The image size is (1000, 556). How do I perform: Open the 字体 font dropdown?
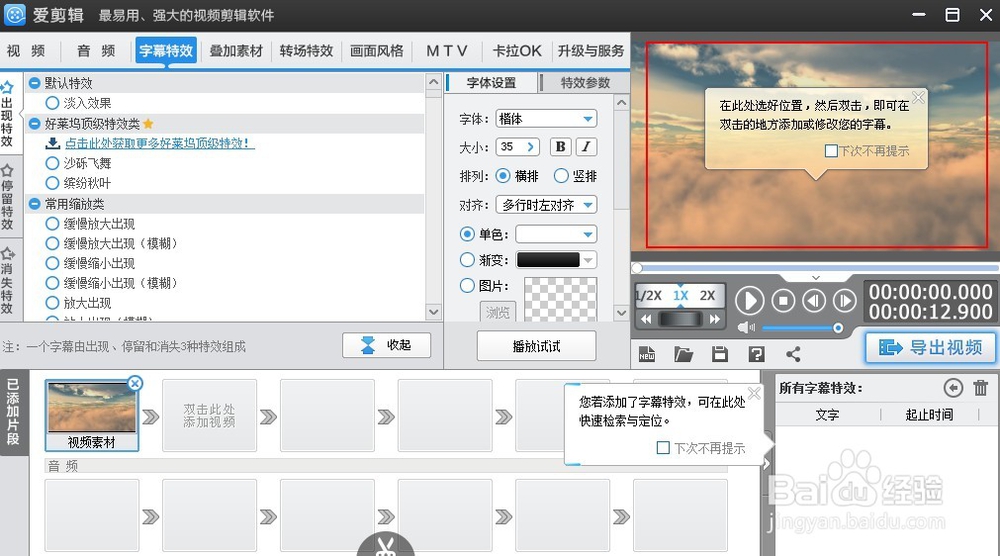[x=546, y=119]
